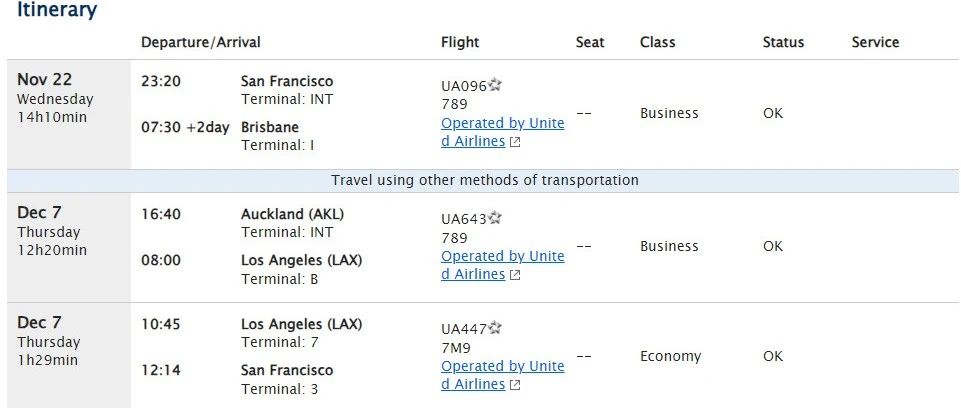Open Operated by United Airlines link for UA643
961x408 pixels.
(x=503, y=265)
